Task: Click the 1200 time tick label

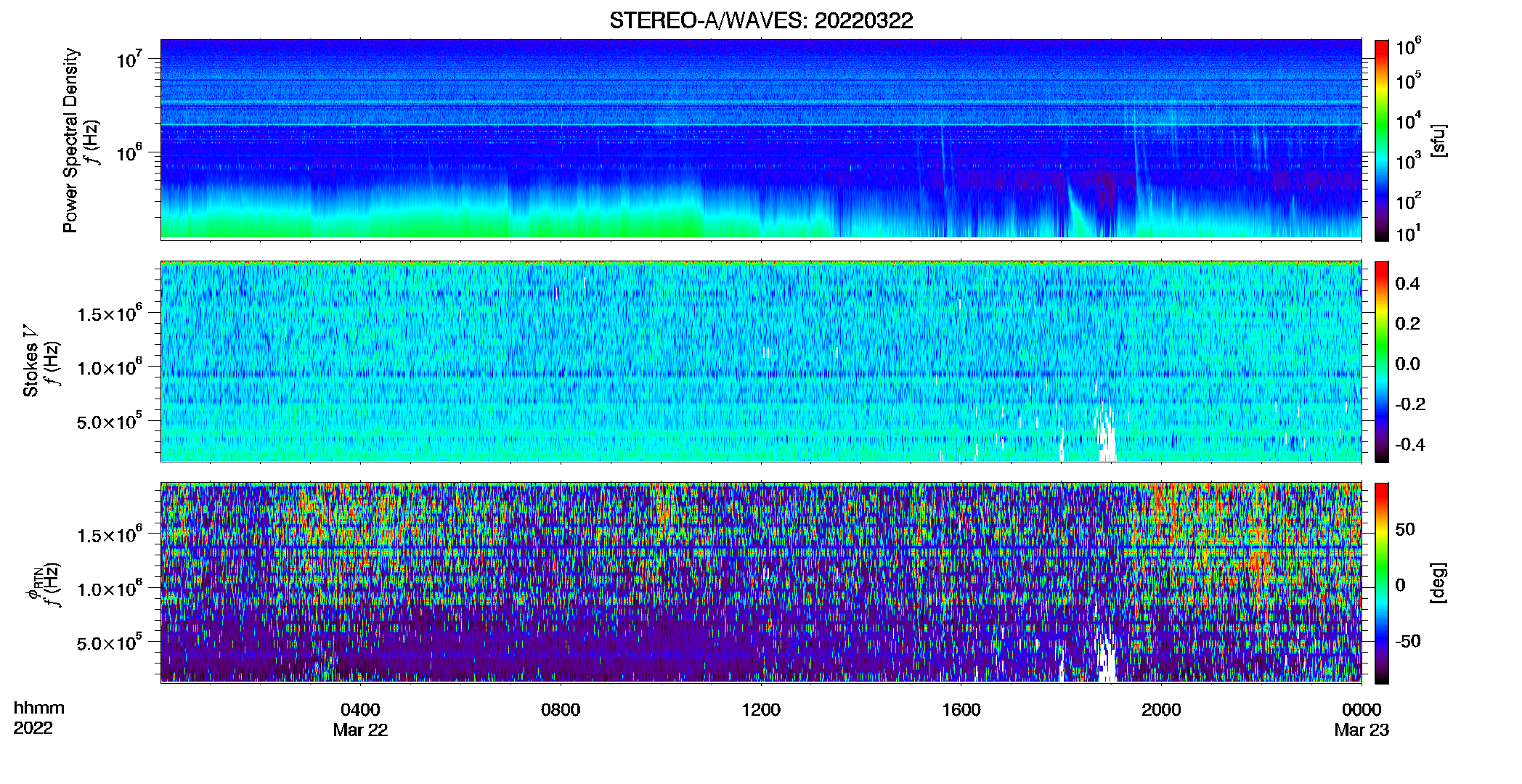Action: [x=761, y=710]
